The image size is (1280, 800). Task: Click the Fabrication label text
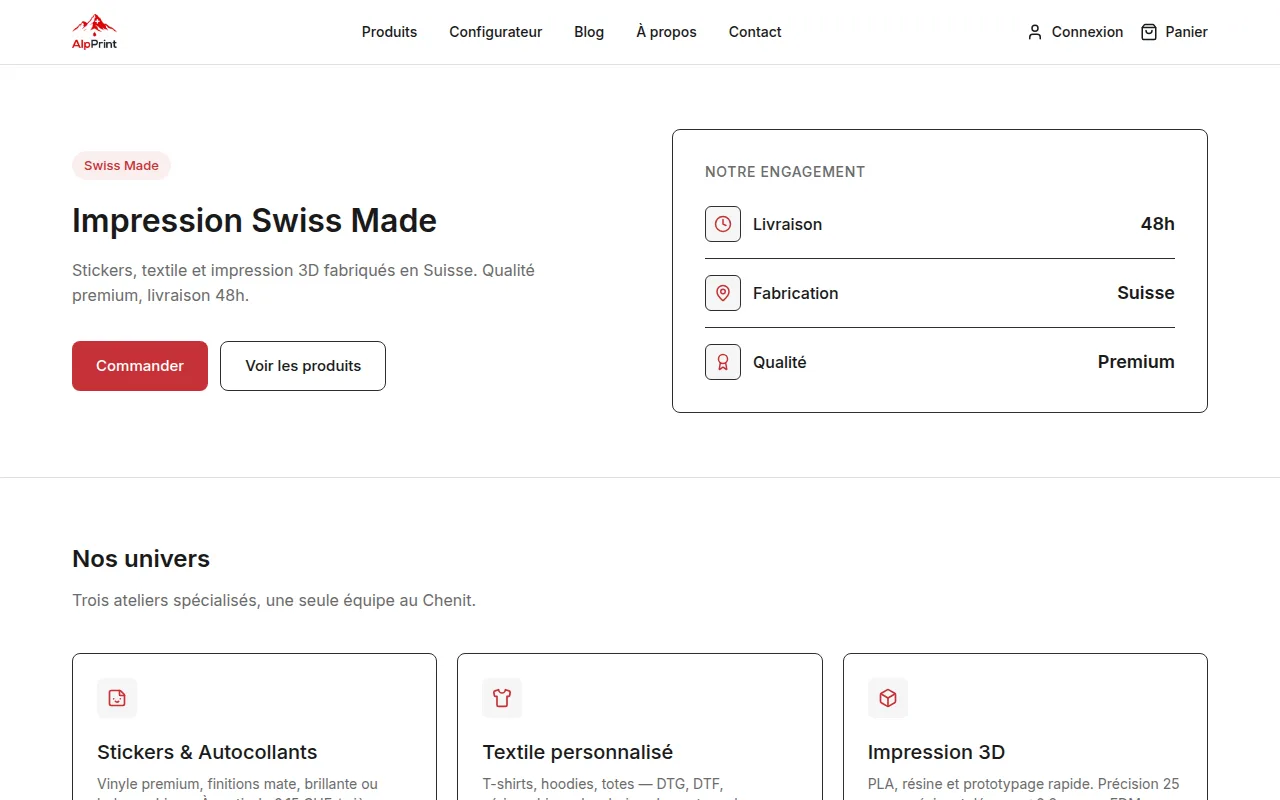pyautogui.click(x=795, y=293)
